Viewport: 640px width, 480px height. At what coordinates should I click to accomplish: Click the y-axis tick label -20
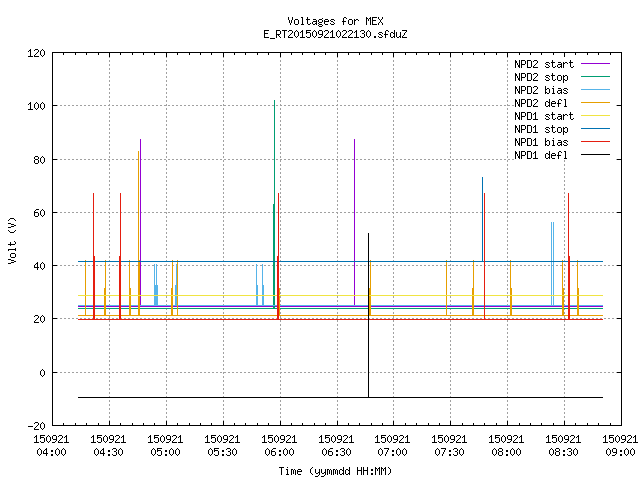tap(36, 426)
